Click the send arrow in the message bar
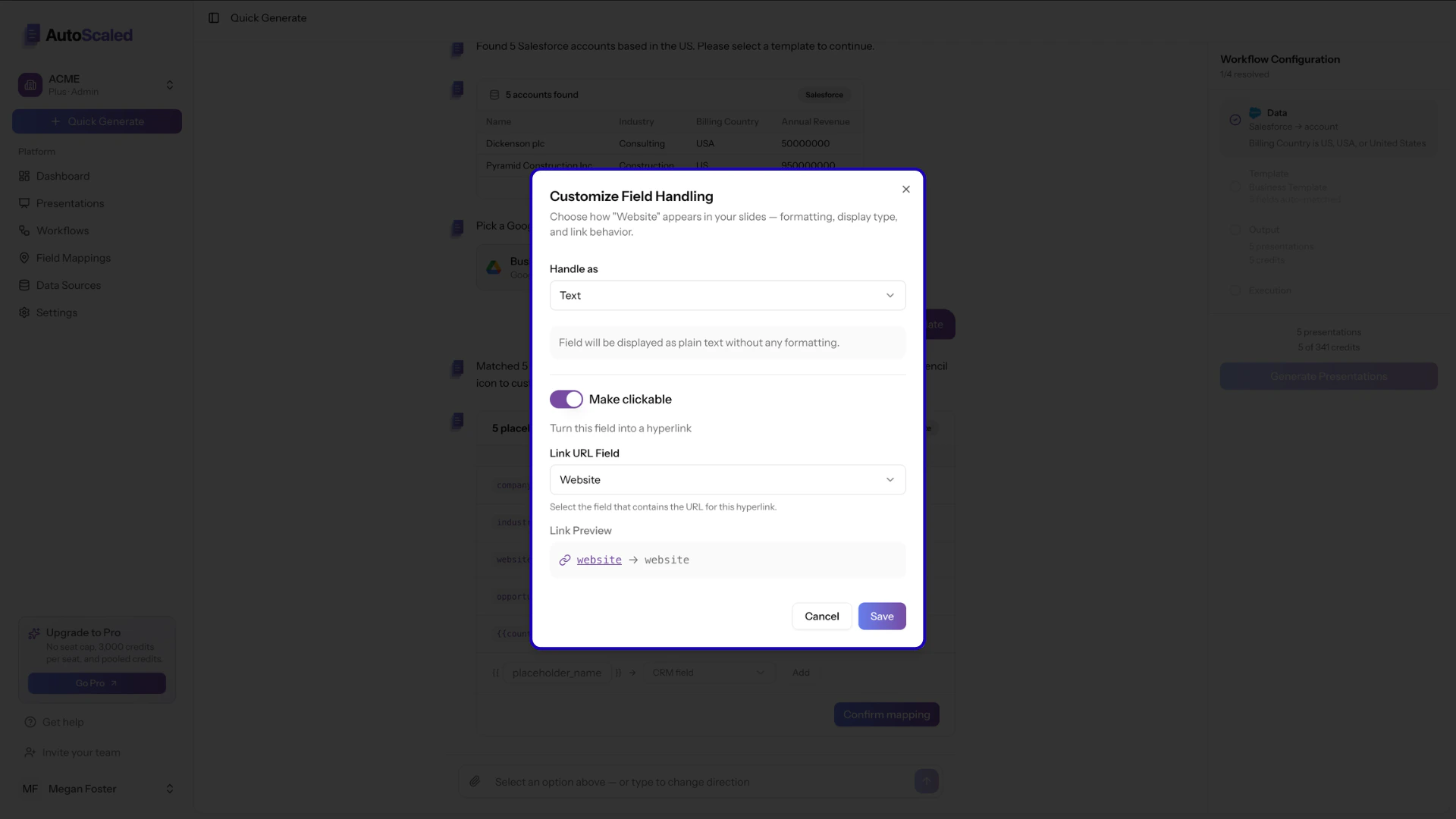This screenshot has width=1456, height=819. 927,781
